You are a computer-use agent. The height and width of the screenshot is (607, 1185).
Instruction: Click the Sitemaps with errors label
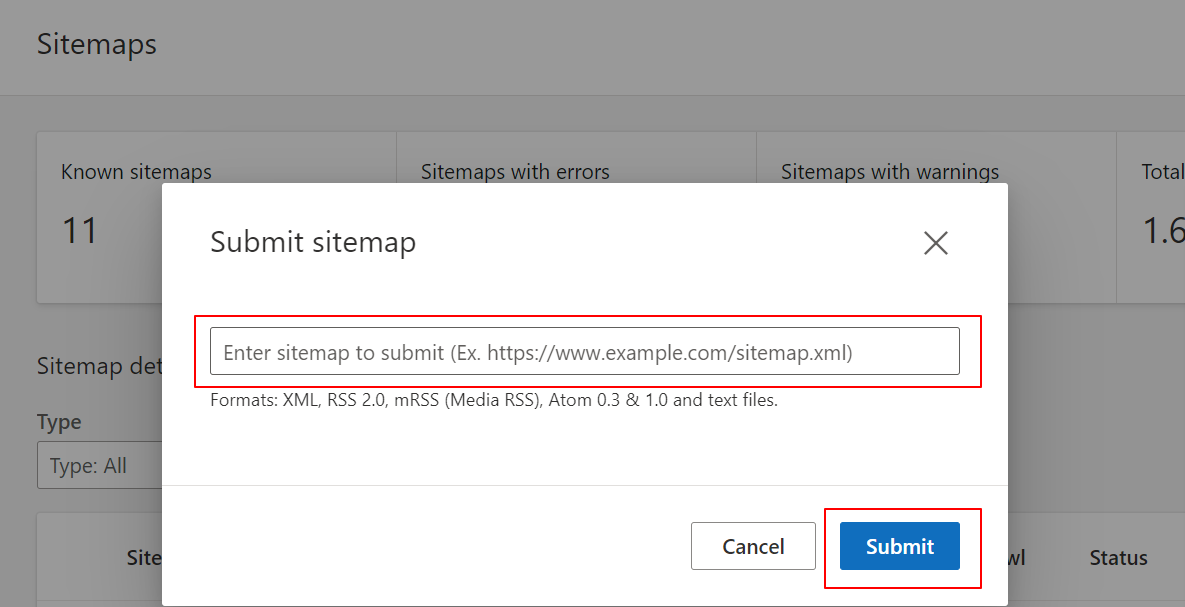[515, 172]
